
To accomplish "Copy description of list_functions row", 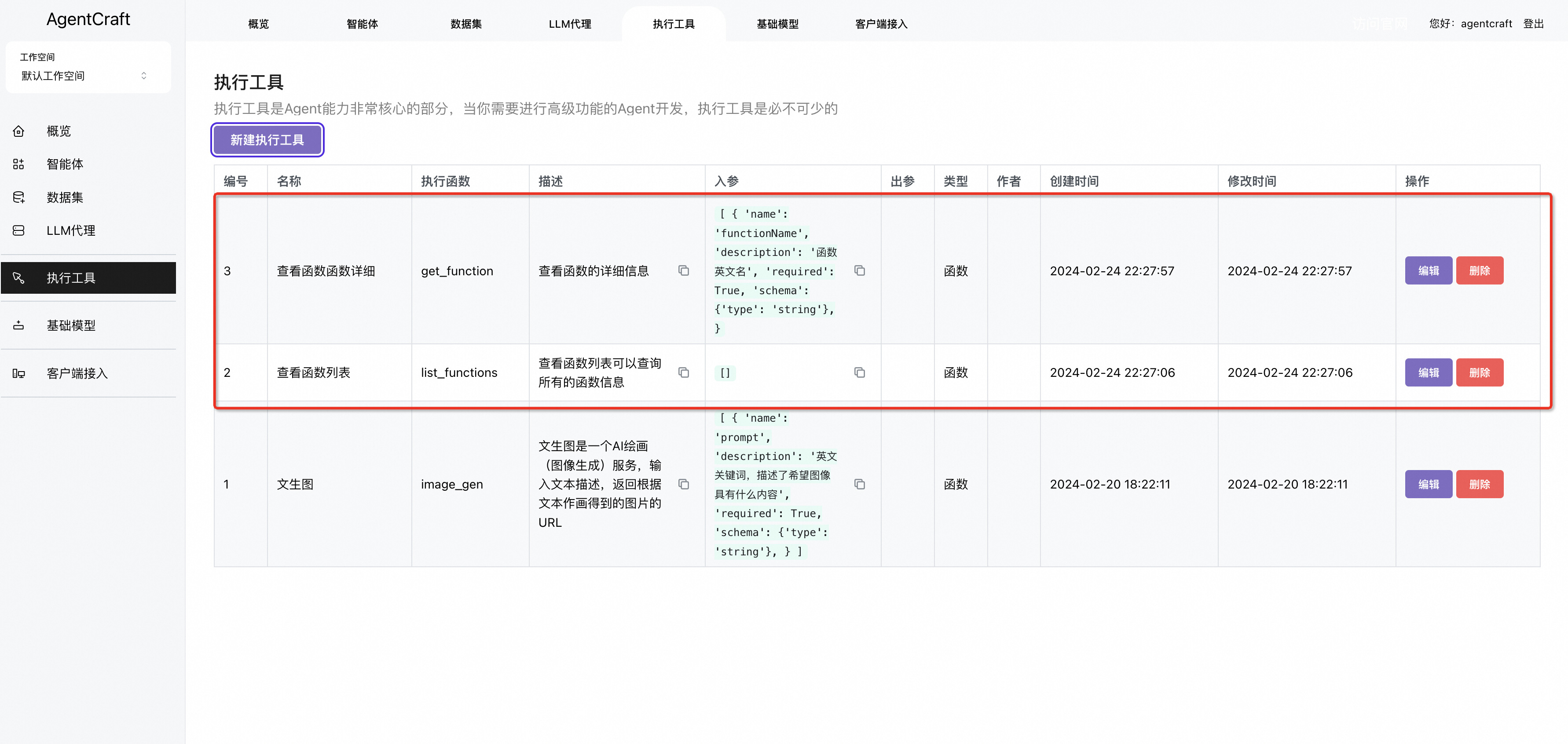I will pos(684,372).
